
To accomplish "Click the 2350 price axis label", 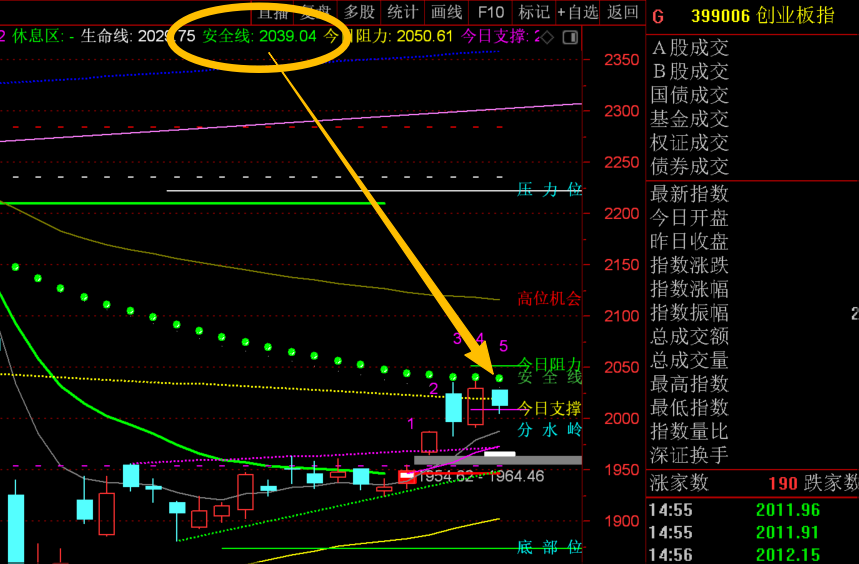I will (x=622, y=60).
